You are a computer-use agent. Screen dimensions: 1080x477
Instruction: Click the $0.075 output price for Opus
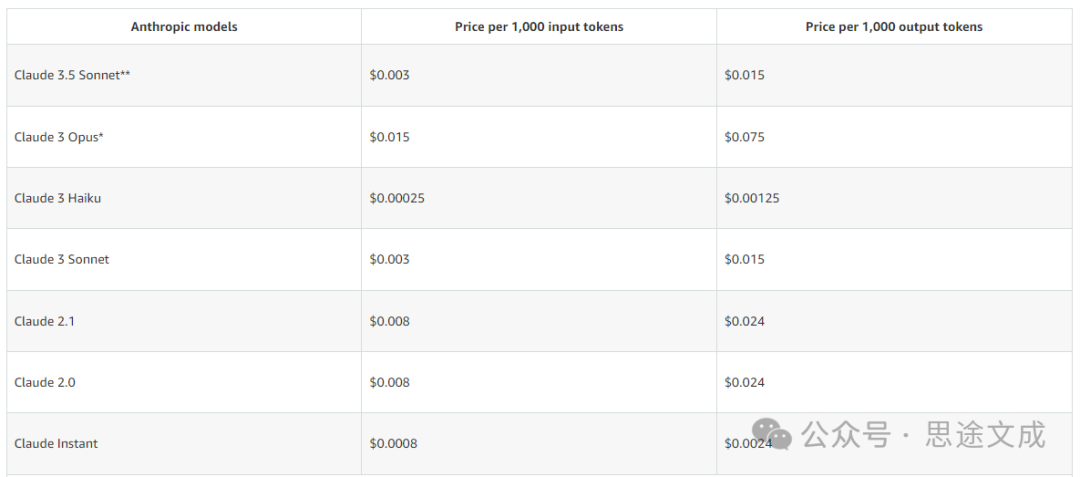pos(745,137)
